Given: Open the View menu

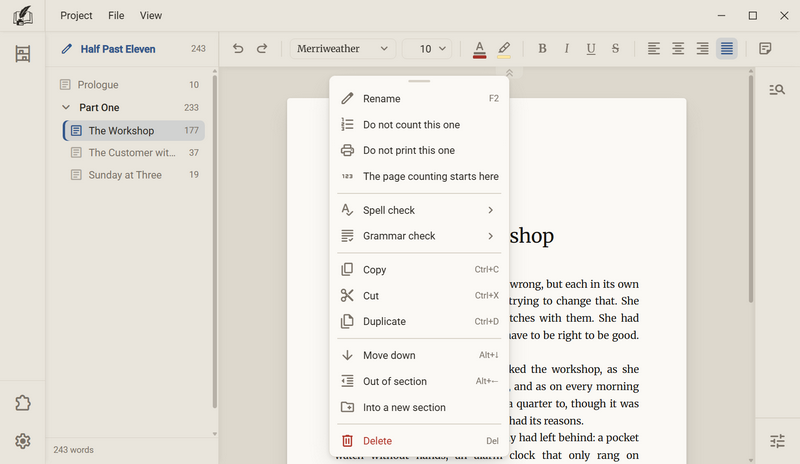Looking at the screenshot, I should (151, 16).
